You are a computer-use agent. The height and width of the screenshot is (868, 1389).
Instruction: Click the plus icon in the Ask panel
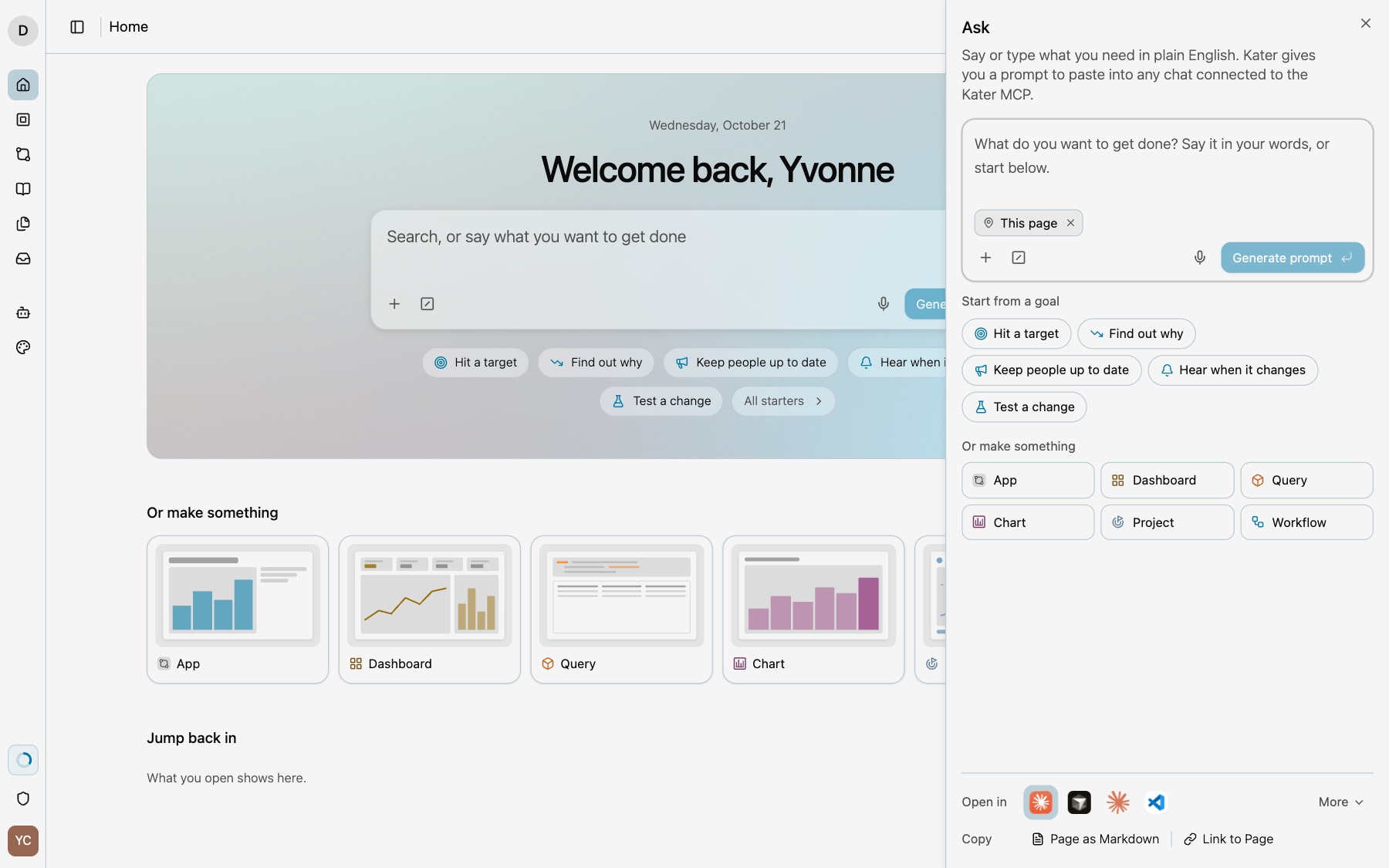[985, 258]
